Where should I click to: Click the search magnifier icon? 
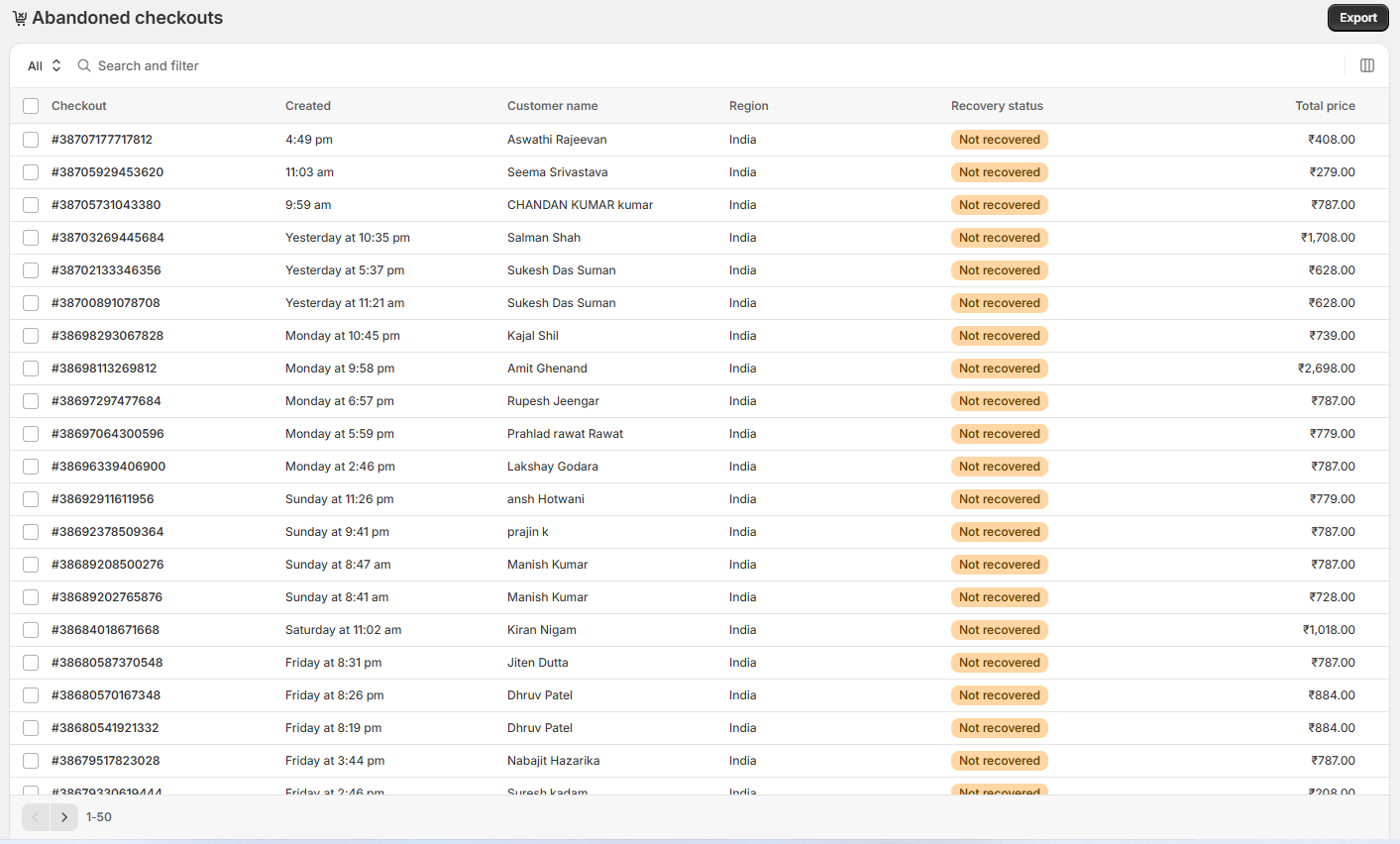coord(84,65)
